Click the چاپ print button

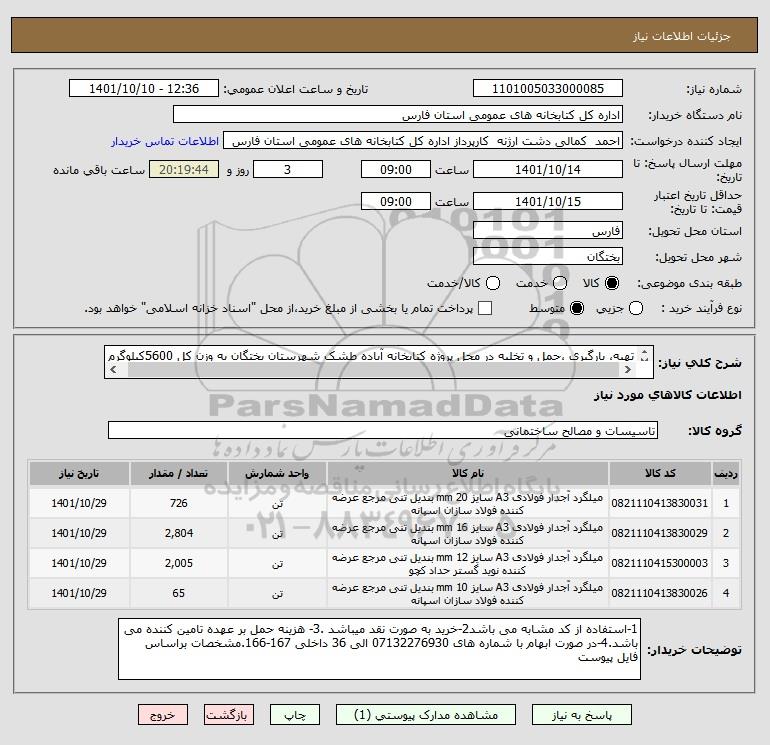295,715
